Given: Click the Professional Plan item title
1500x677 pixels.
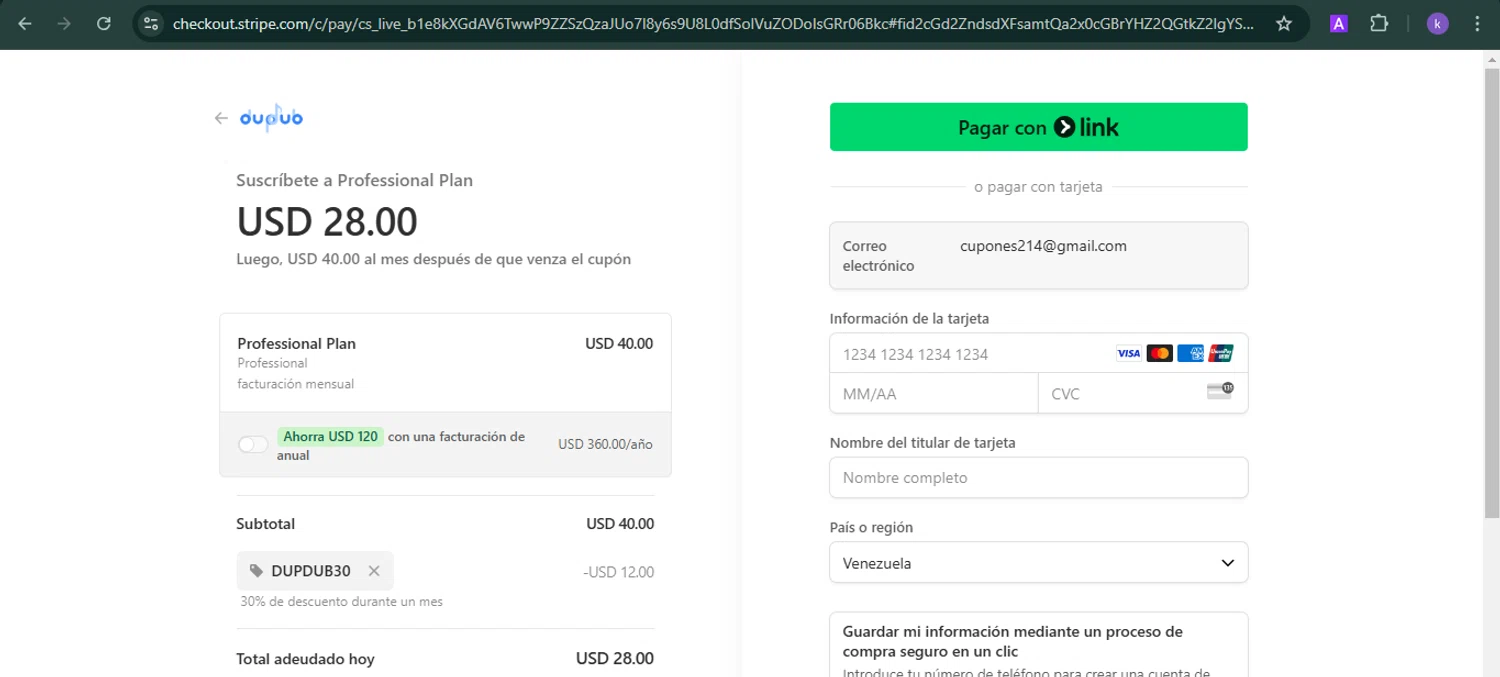Looking at the screenshot, I should pos(297,344).
